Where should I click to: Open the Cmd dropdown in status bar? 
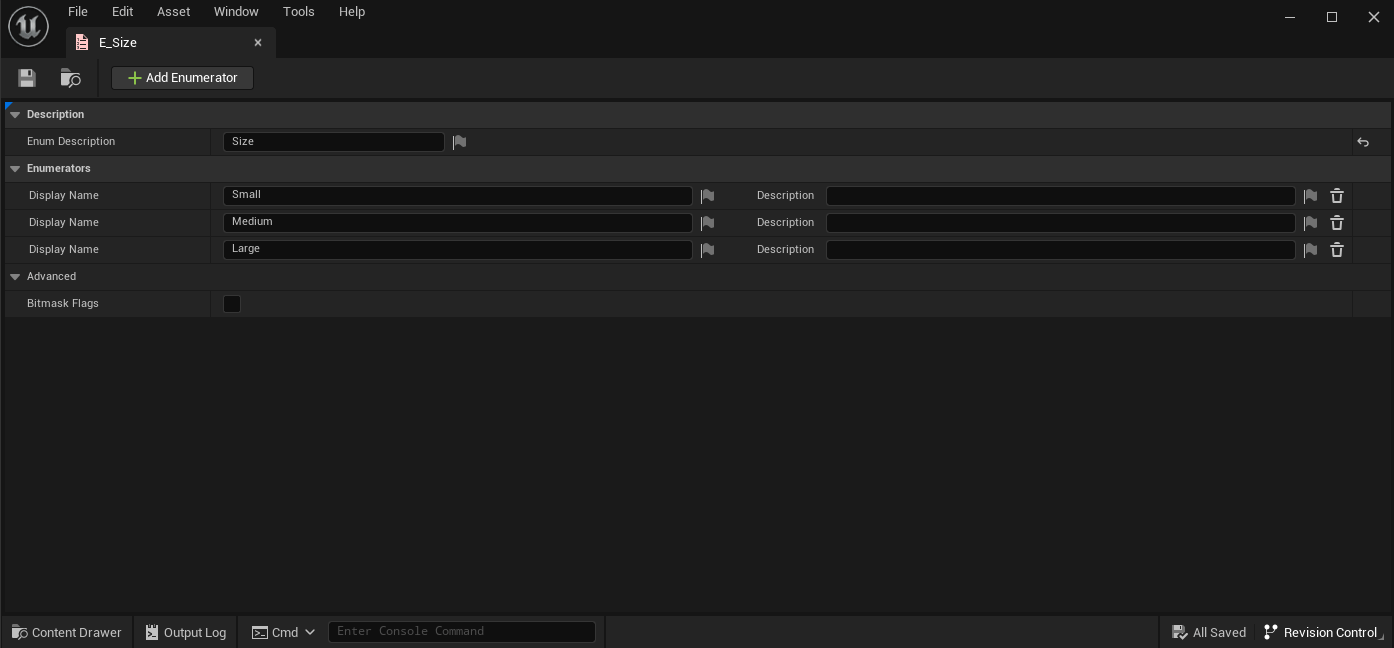(x=284, y=632)
